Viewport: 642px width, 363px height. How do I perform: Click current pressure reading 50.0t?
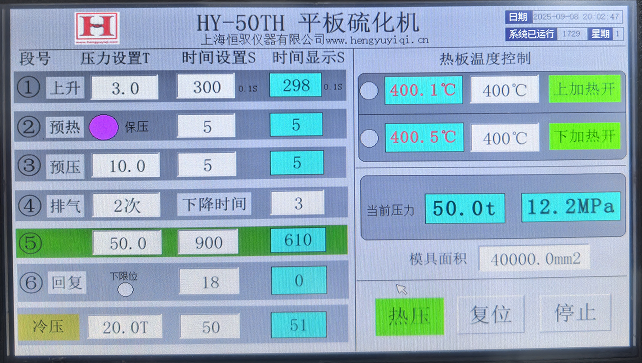point(465,208)
